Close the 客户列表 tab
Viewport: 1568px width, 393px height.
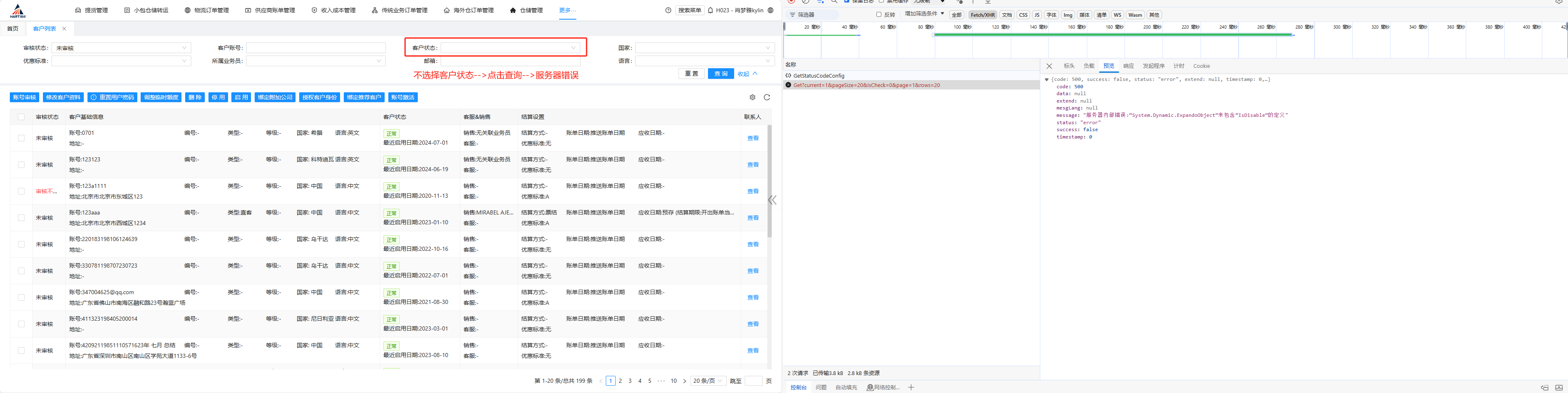tap(64, 29)
